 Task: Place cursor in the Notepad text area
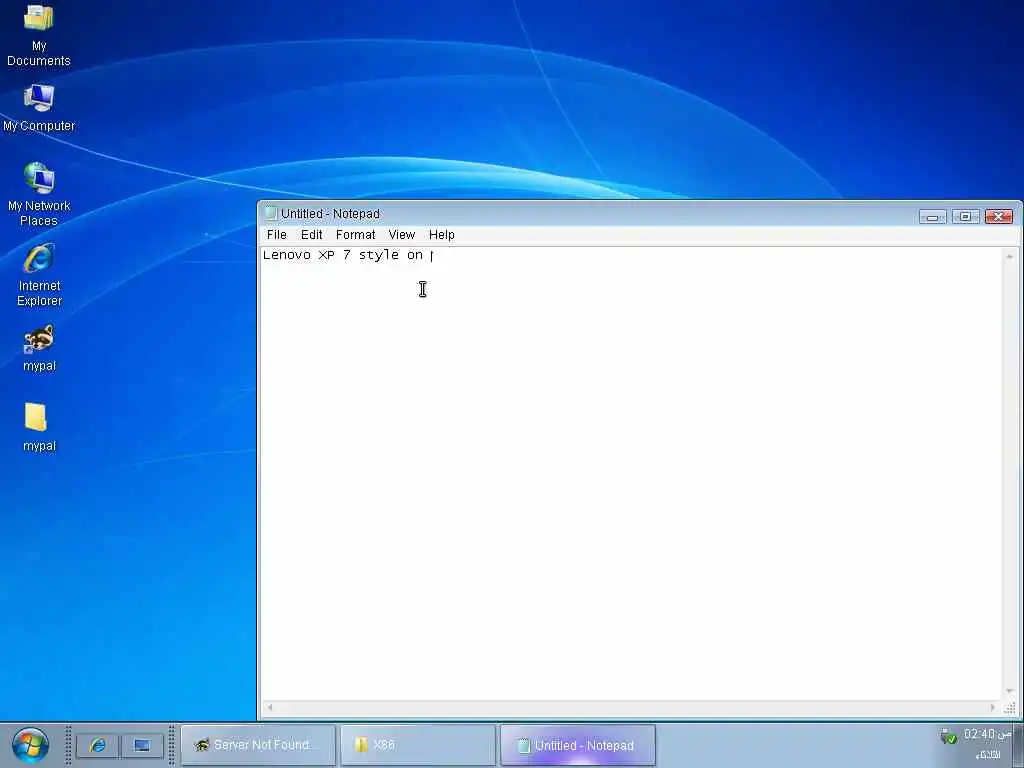click(x=631, y=473)
